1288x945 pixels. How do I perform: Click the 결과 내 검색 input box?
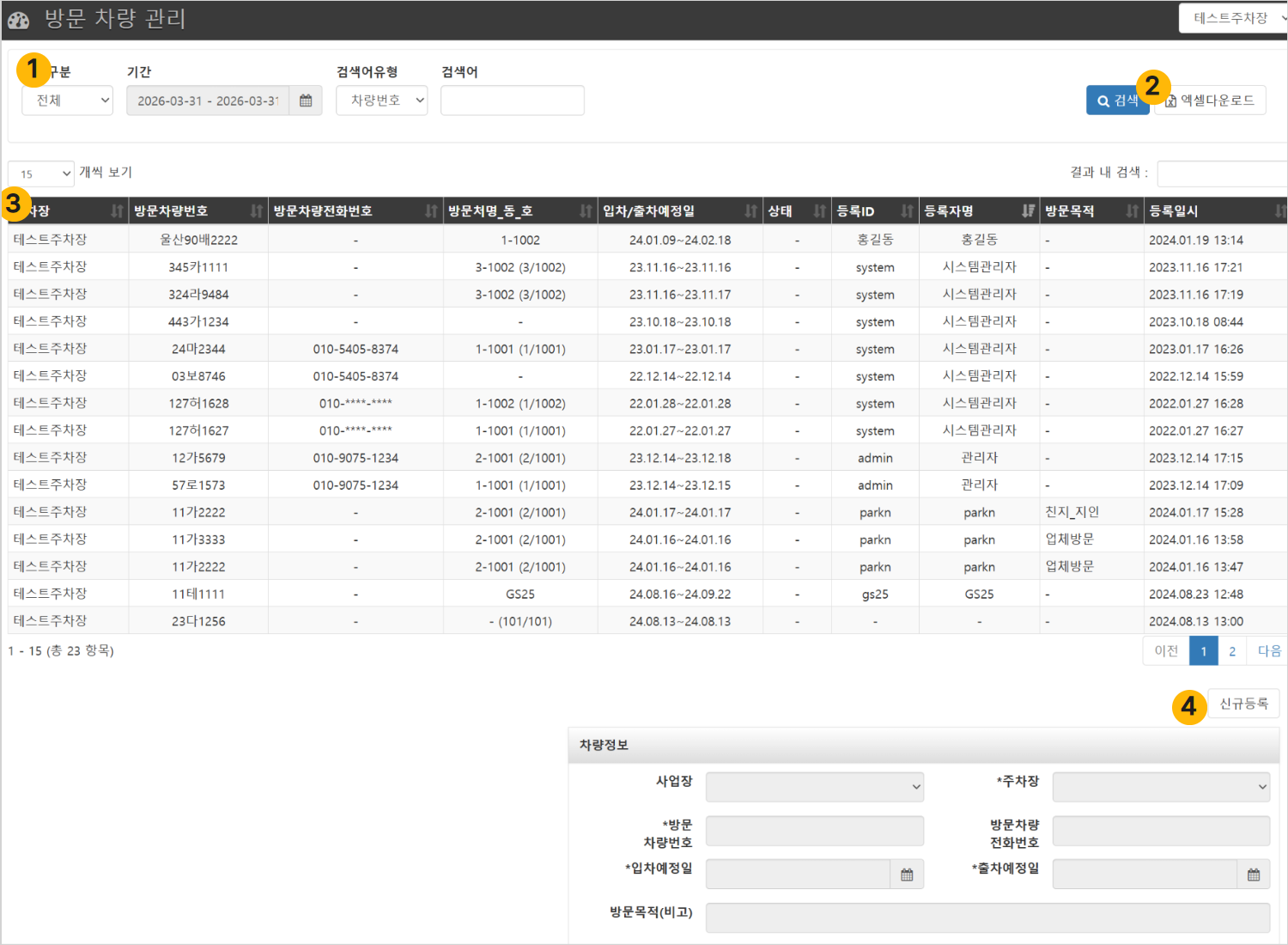1223,174
